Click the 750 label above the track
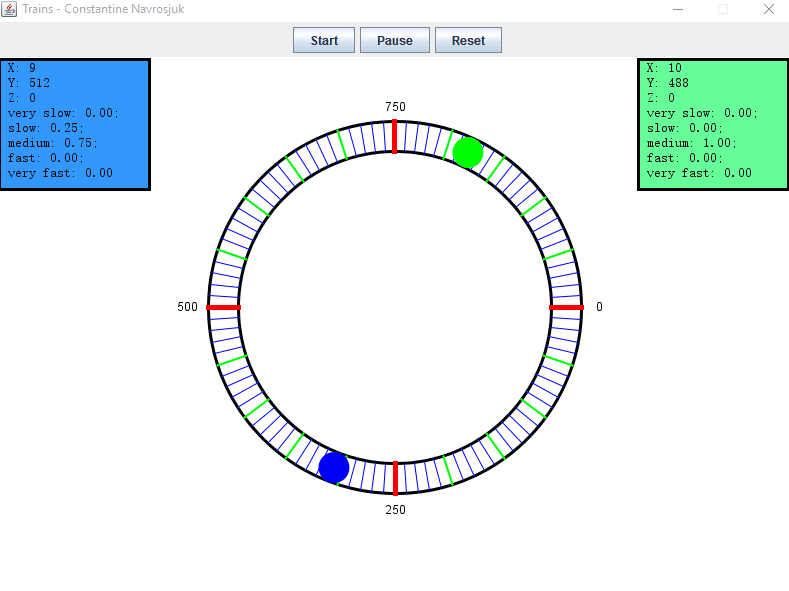The width and height of the screenshot is (789, 591). tap(395, 107)
